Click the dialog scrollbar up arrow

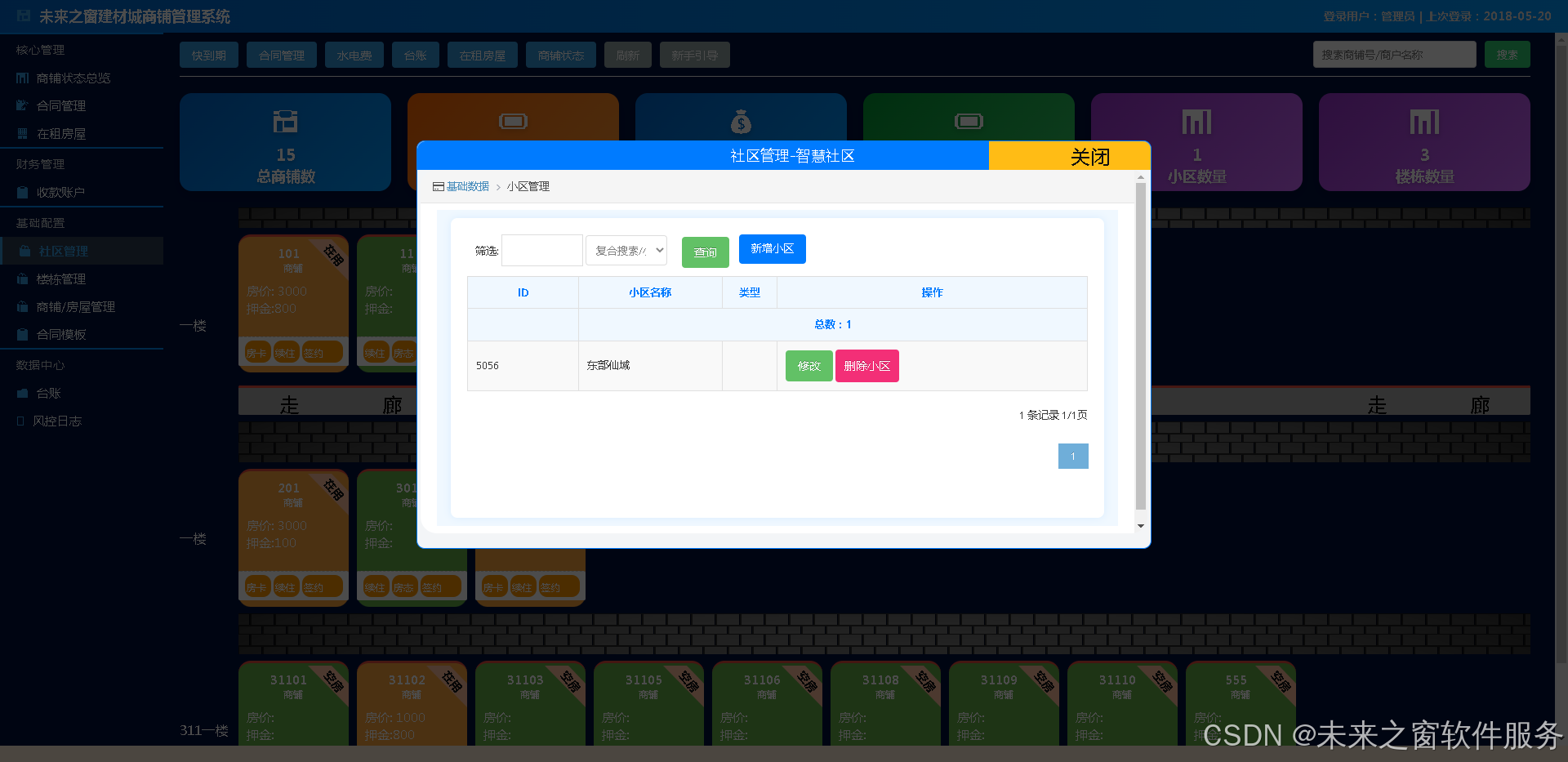click(1141, 177)
